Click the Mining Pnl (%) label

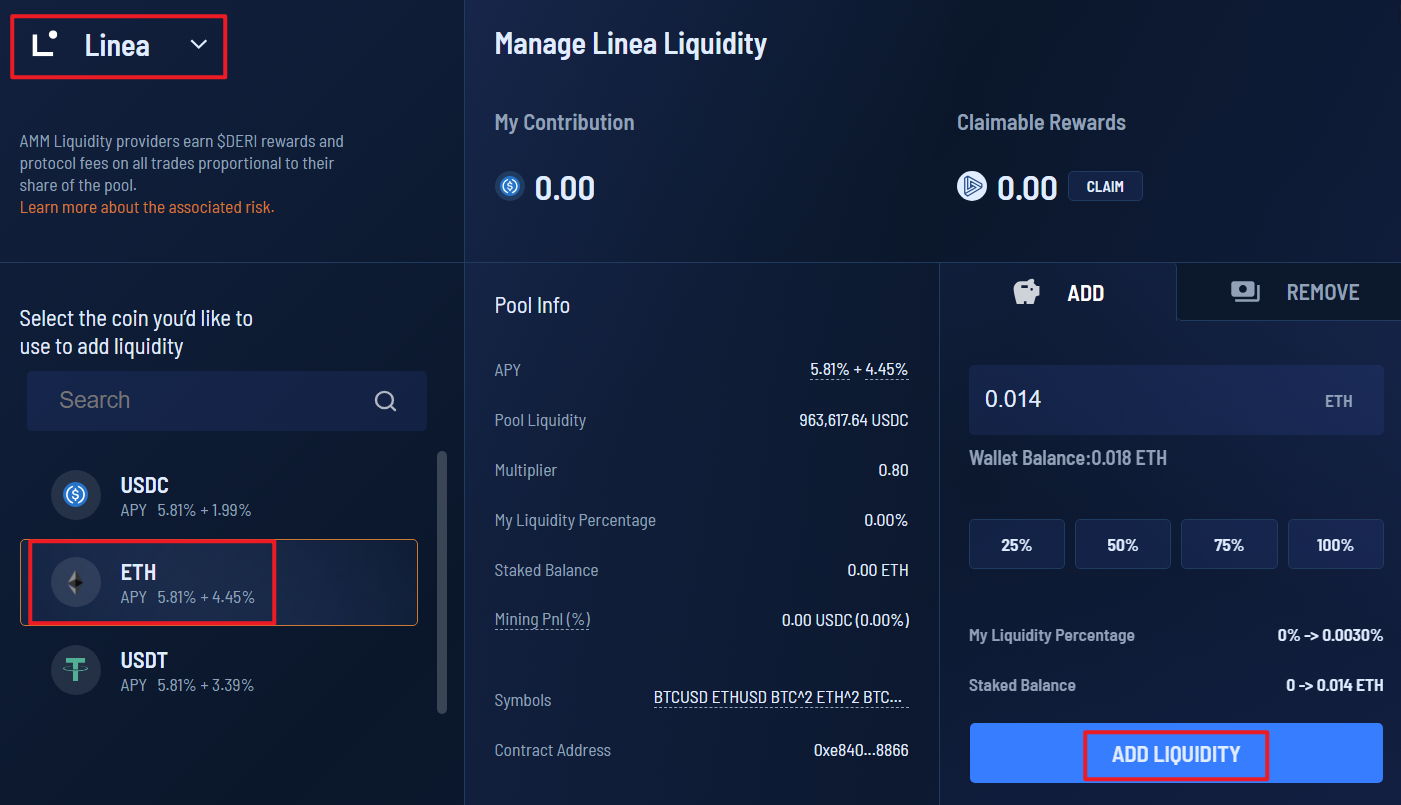pos(542,620)
